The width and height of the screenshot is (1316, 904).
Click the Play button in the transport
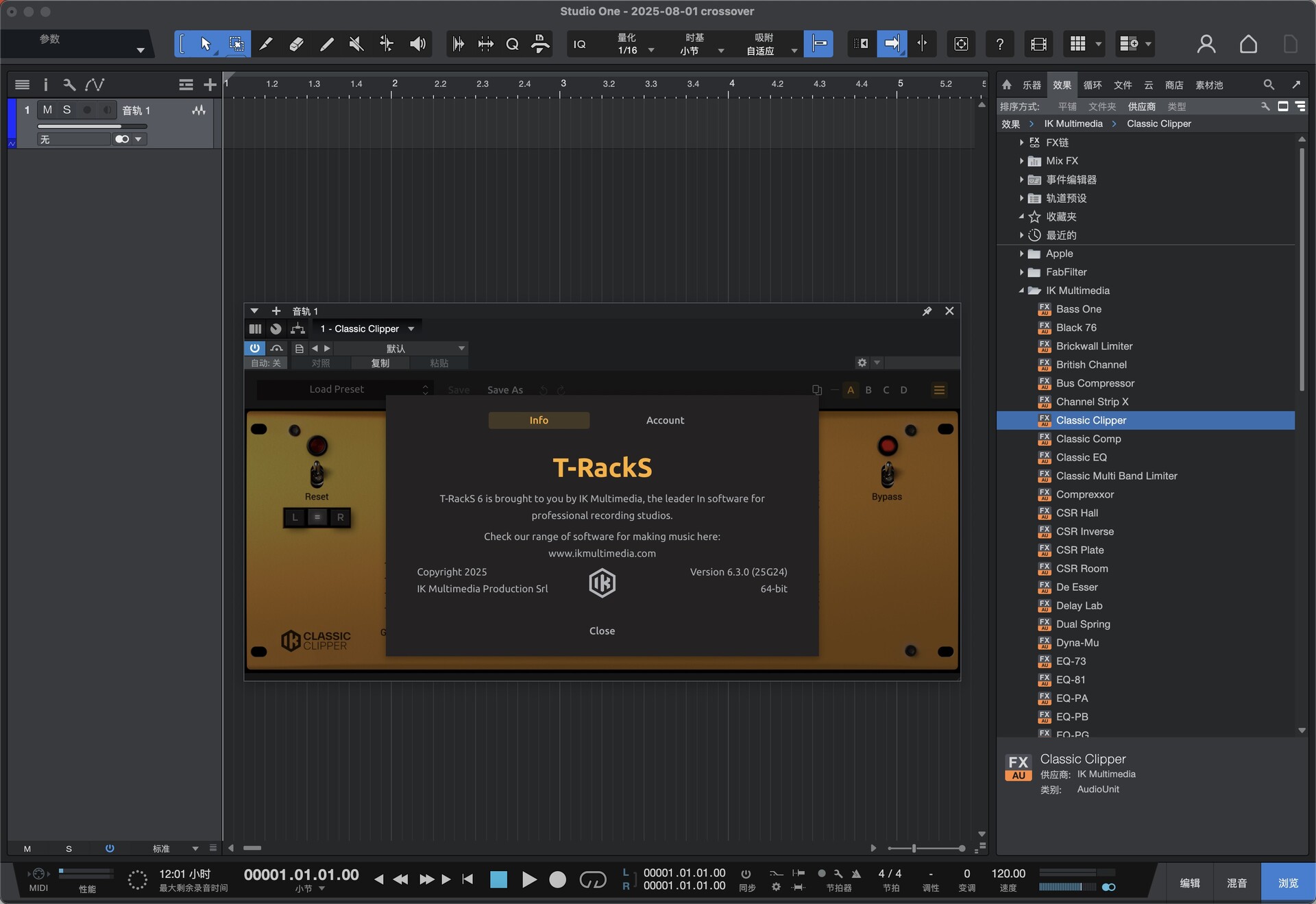528,879
